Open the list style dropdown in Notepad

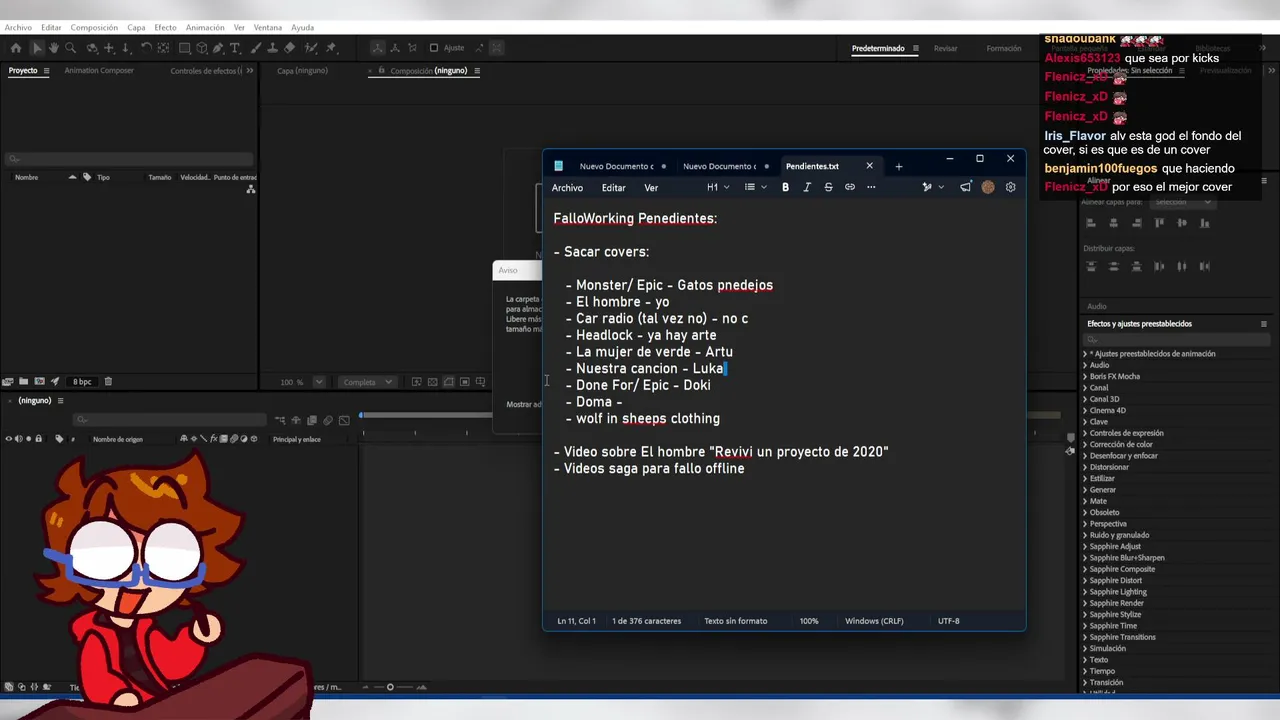click(x=756, y=187)
